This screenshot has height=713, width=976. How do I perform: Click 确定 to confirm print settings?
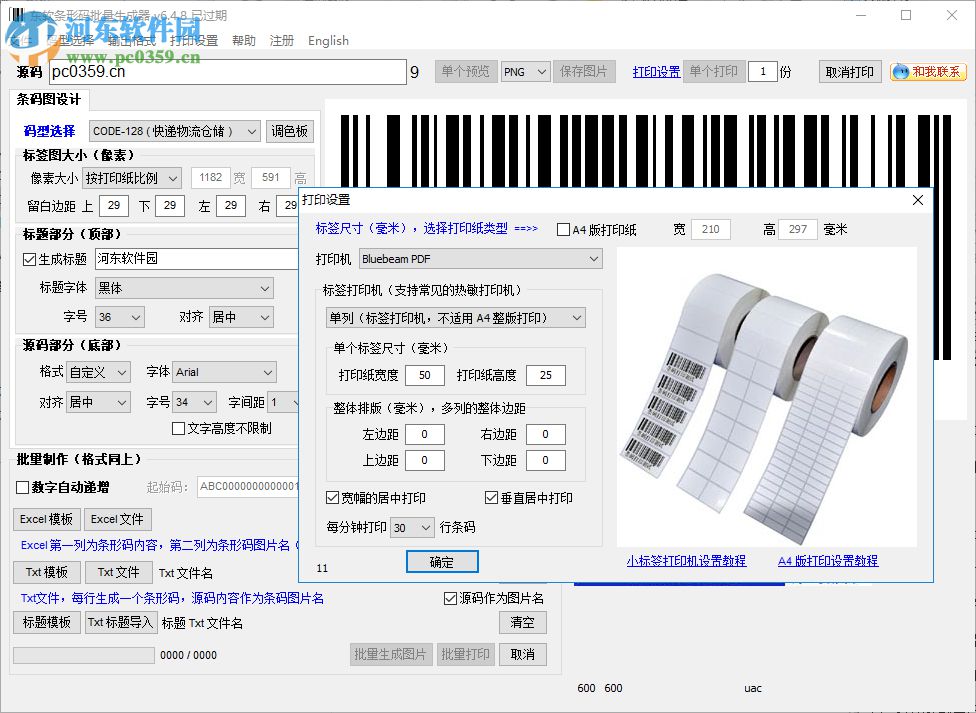coord(442,561)
